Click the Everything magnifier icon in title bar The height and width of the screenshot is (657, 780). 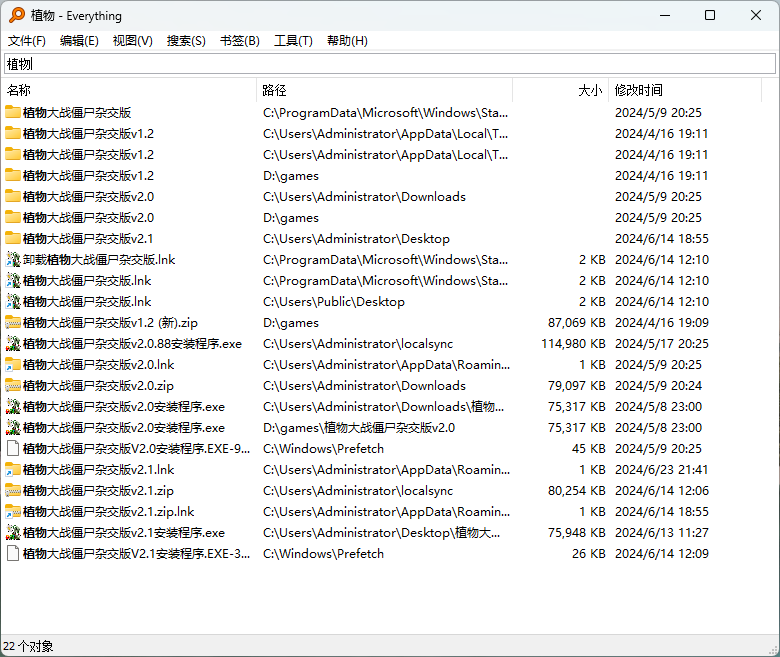[16, 15]
